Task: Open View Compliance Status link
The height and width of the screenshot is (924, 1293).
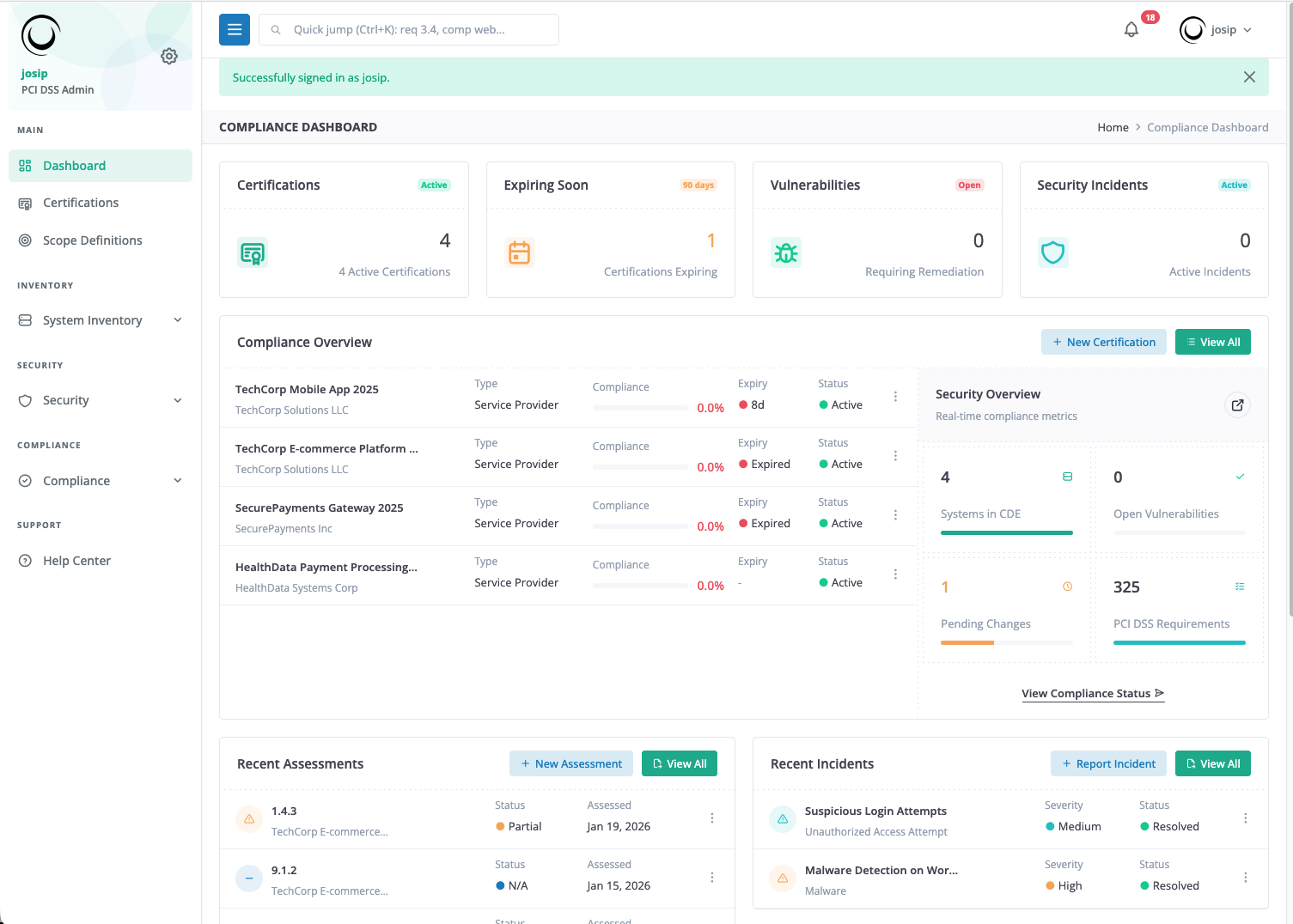Action: pos(1092,693)
